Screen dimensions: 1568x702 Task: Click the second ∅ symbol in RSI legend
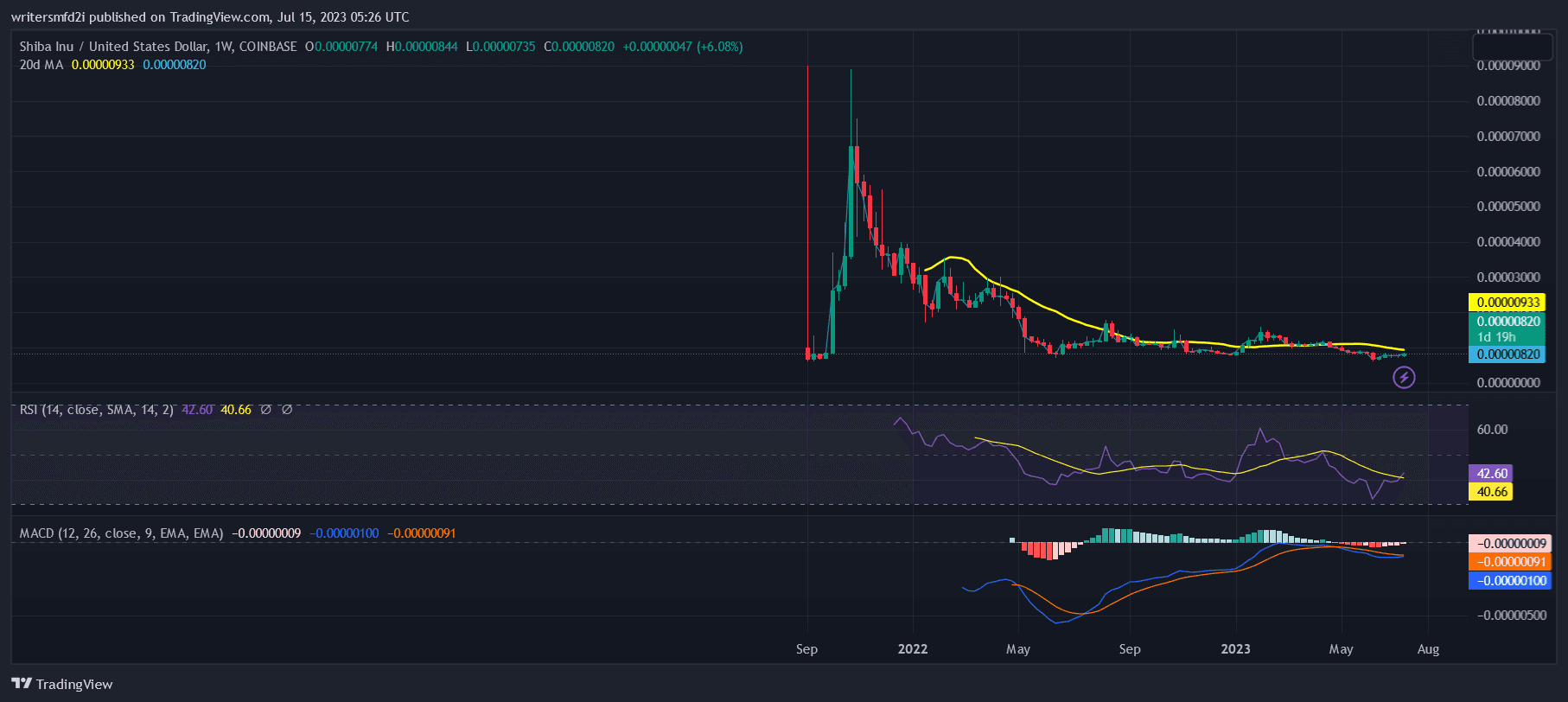(x=287, y=410)
